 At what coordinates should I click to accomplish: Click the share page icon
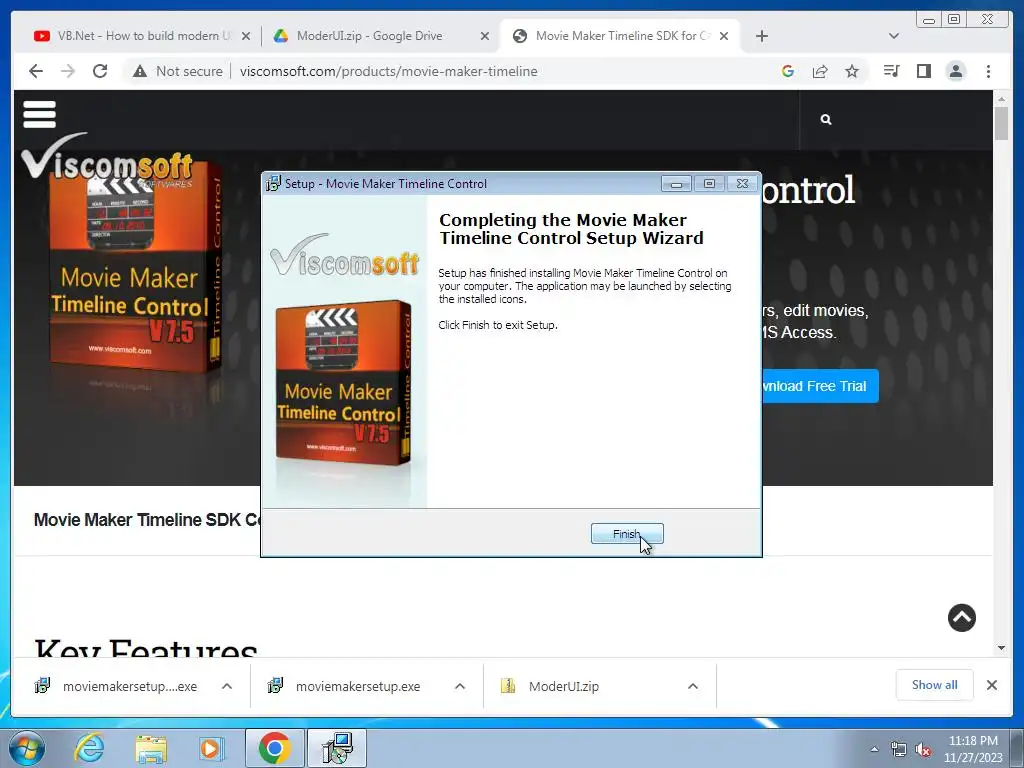pos(820,71)
